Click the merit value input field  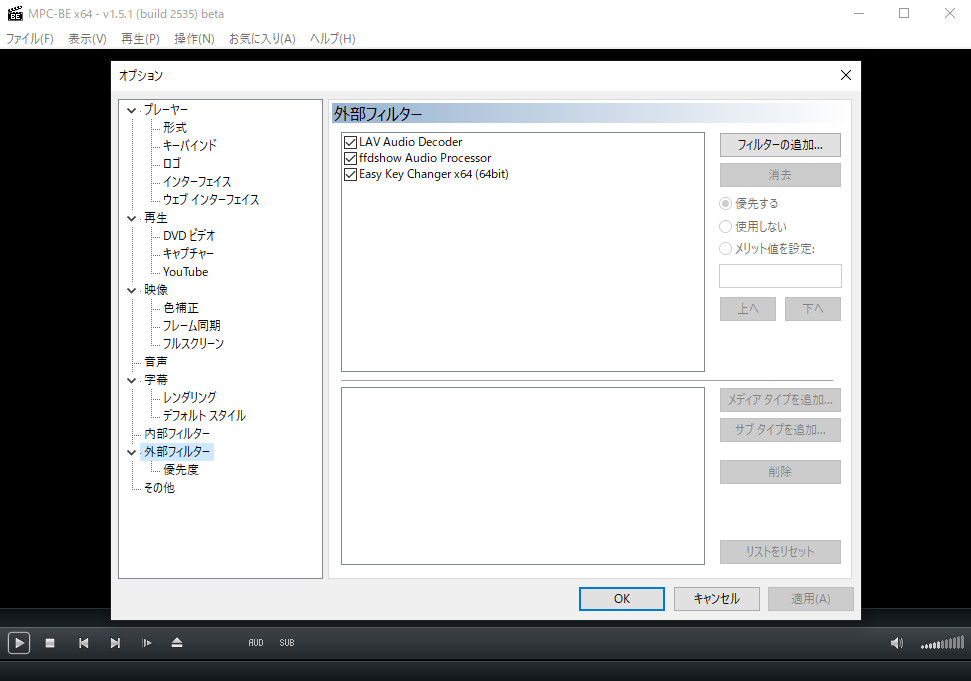[780, 276]
